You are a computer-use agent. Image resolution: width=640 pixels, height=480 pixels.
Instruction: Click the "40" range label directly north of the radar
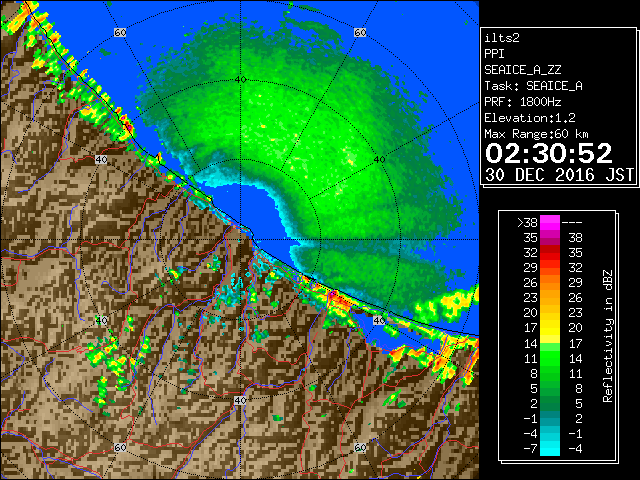tap(240, 80)
